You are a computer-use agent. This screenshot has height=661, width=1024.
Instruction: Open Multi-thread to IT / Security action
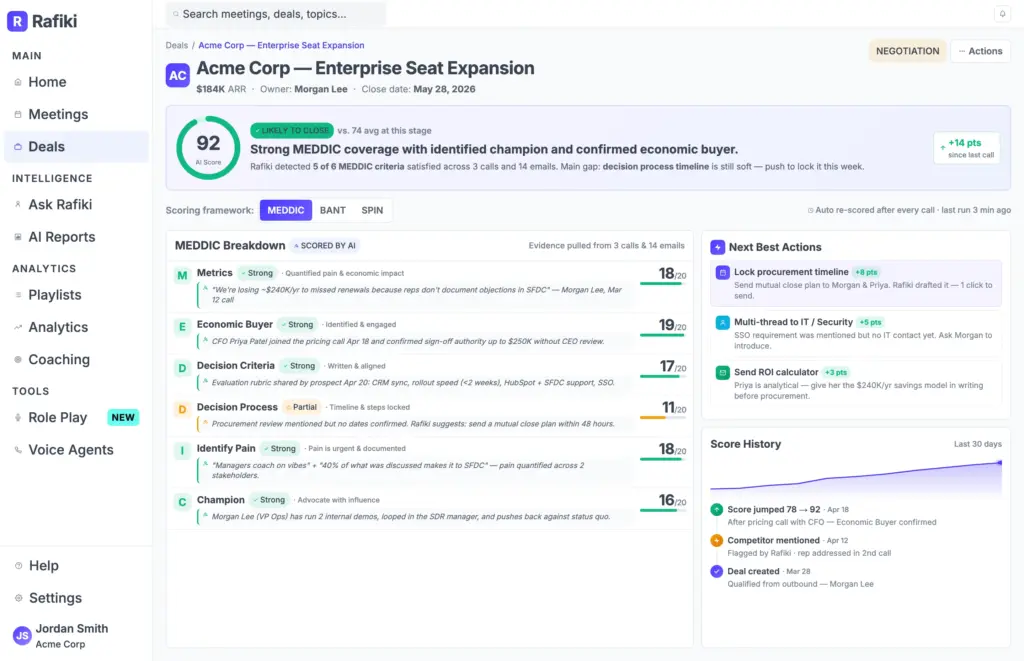click(856, 334)
